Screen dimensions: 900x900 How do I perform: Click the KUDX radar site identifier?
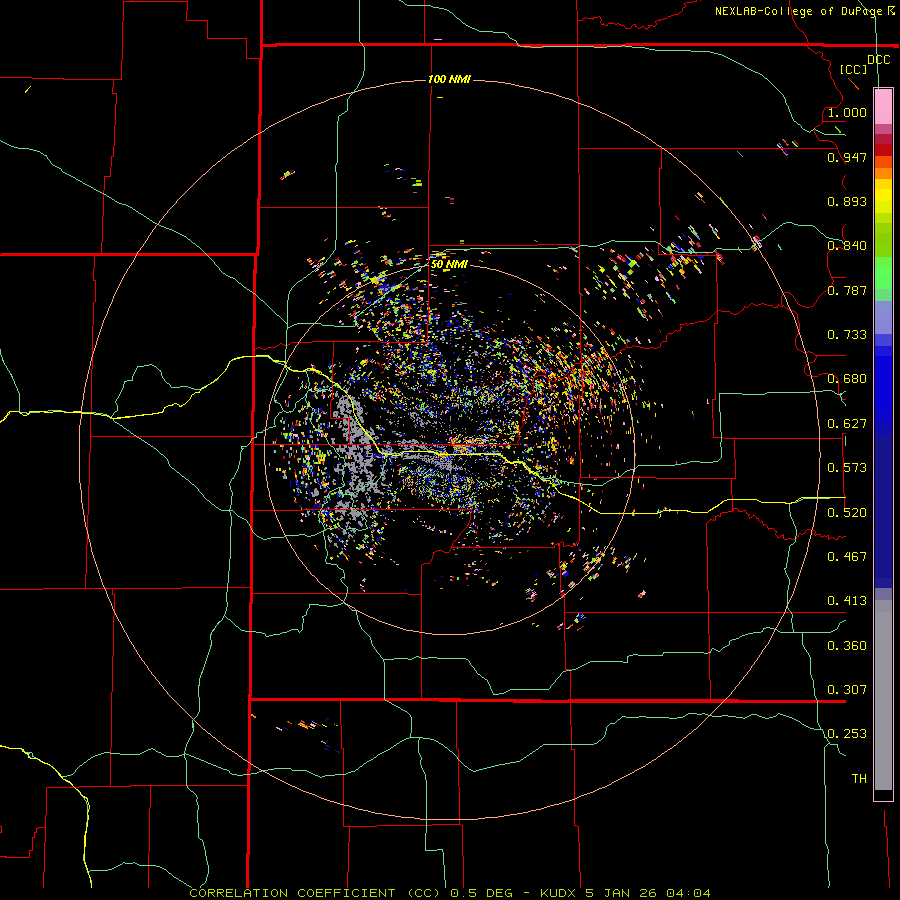[x=557, y=893]
